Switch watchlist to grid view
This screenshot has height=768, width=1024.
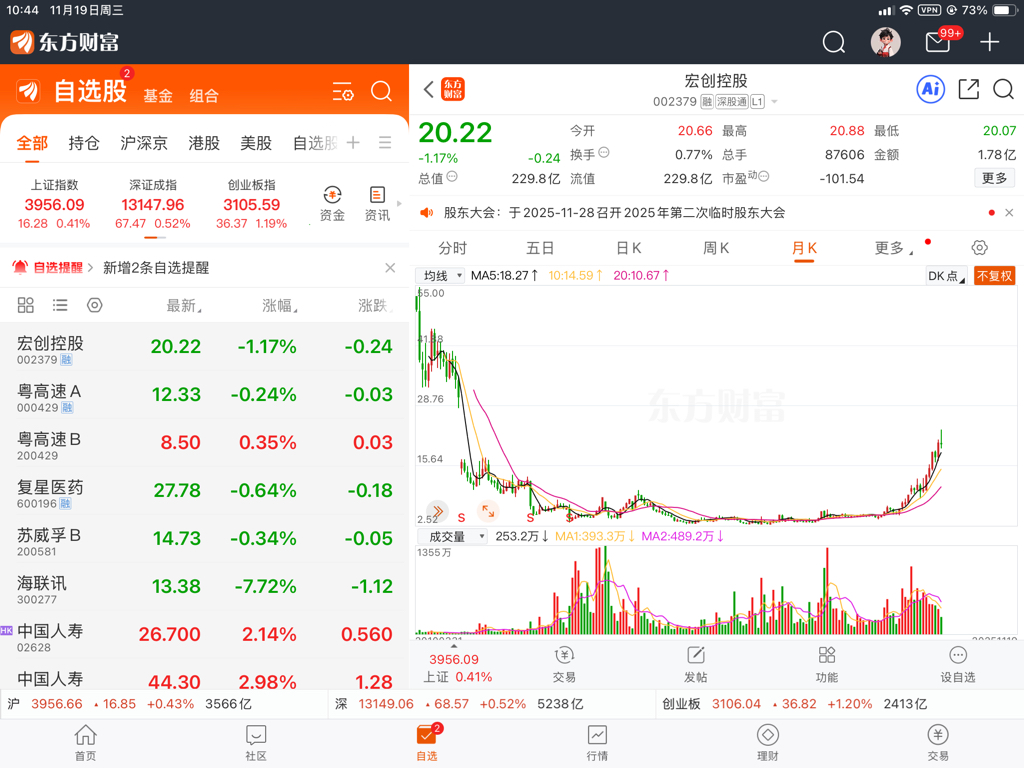pyautogui.click(x=25, y=305)
